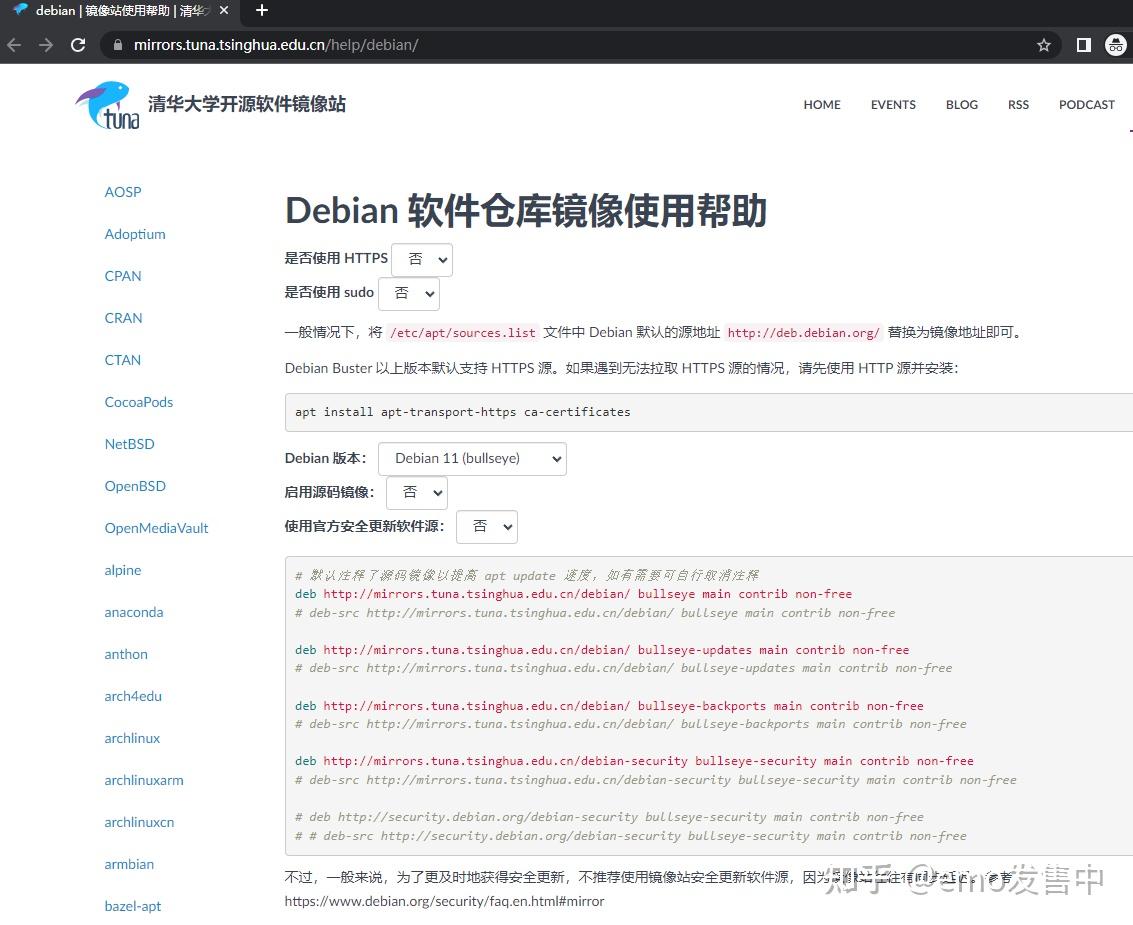Click the browser forward navigation arrow
The image size is (1133, 925).
(x=46, y=44)
